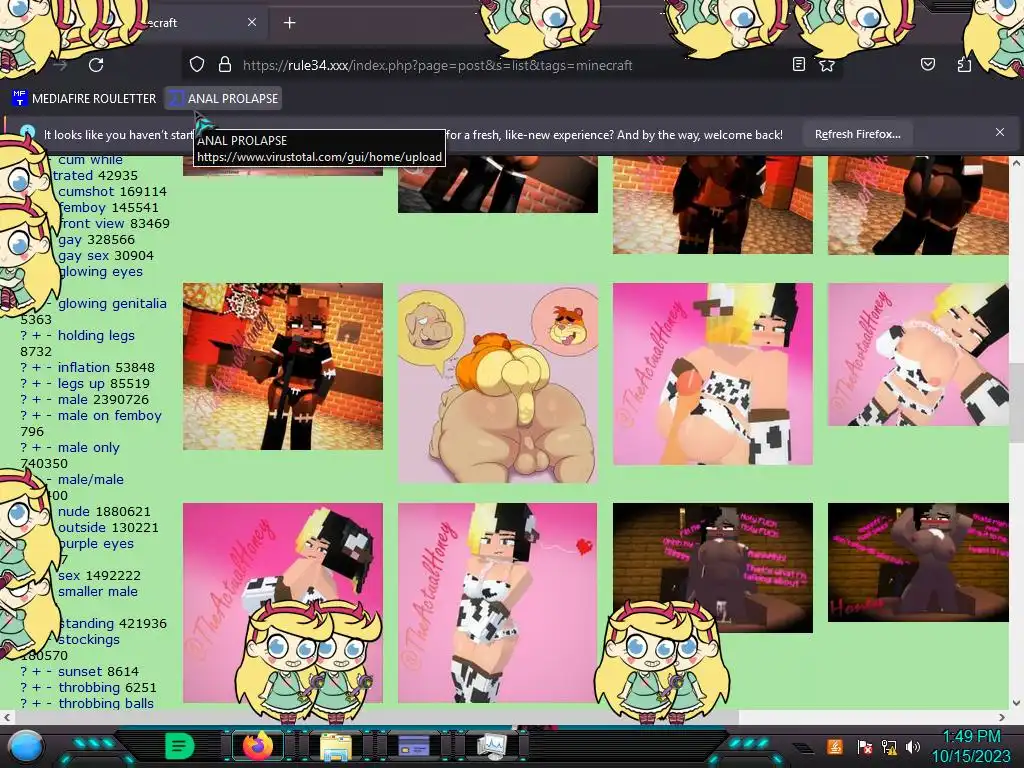The height and width of the screenshot is (768, 1024).
Task: Open File Explorer from the taskbar
Action: (x=336, y=746)
